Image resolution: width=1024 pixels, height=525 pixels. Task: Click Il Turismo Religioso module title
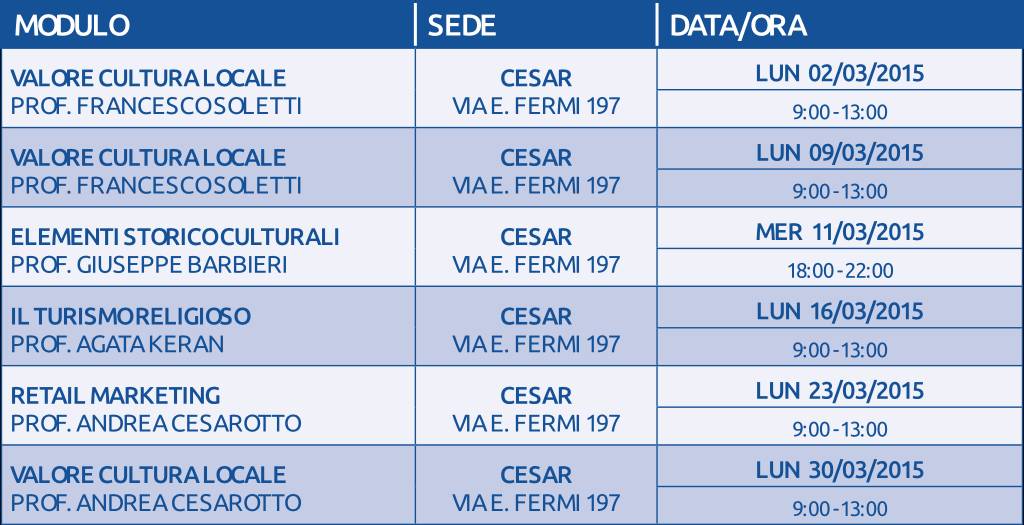131,317
